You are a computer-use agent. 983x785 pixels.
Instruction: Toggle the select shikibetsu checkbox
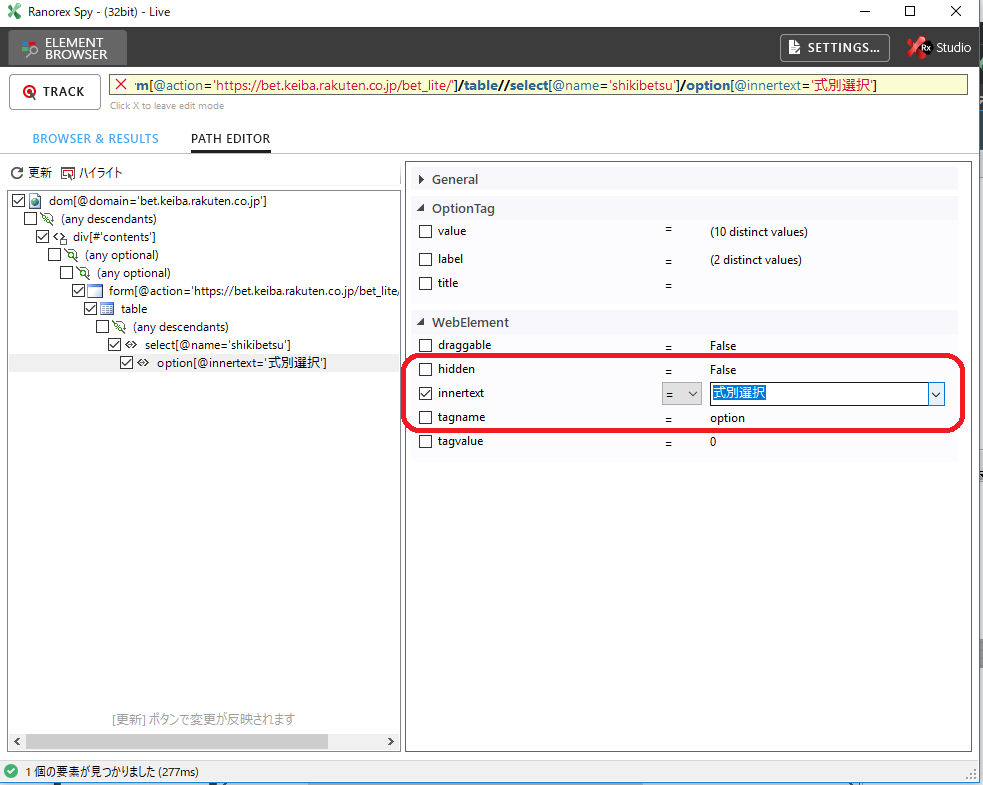tap(114, 345)
